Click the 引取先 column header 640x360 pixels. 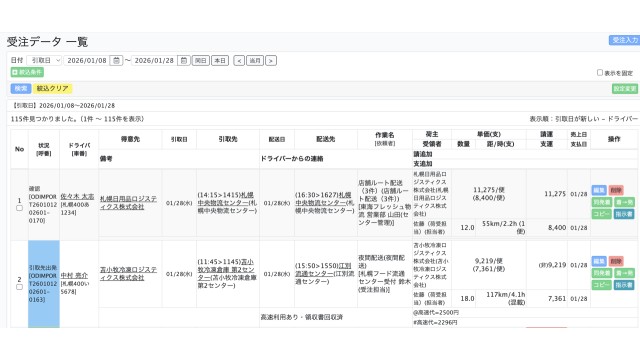point(228,139)
